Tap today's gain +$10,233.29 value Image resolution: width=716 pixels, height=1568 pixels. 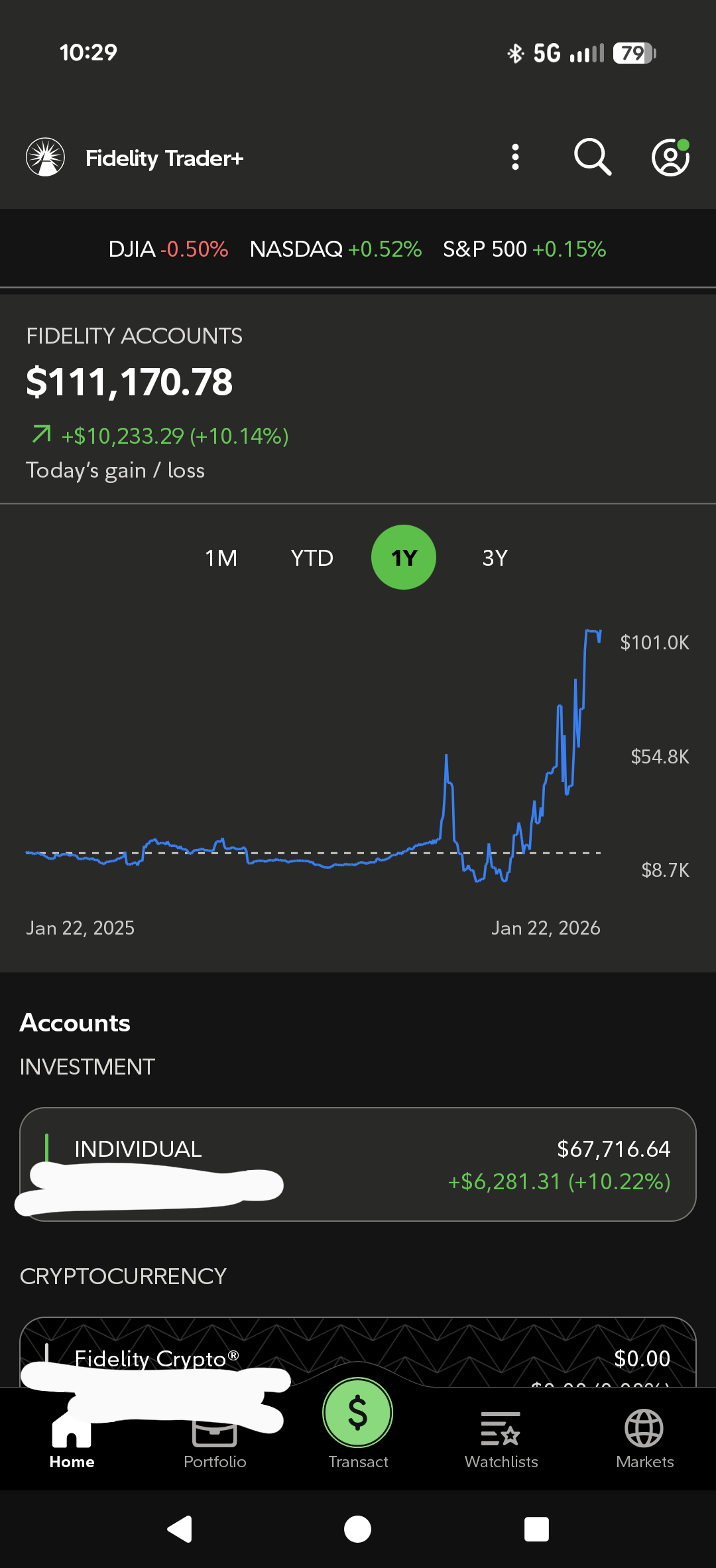point(175,436)
